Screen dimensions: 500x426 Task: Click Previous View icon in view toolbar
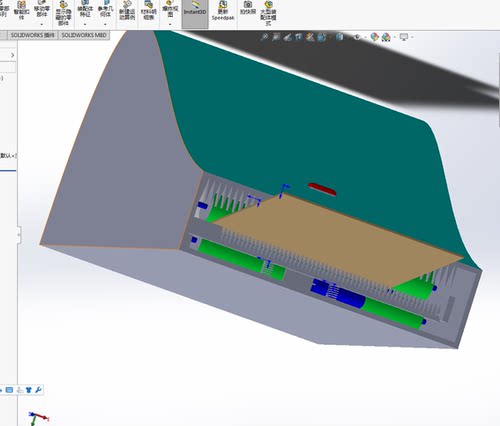(287, 37)
